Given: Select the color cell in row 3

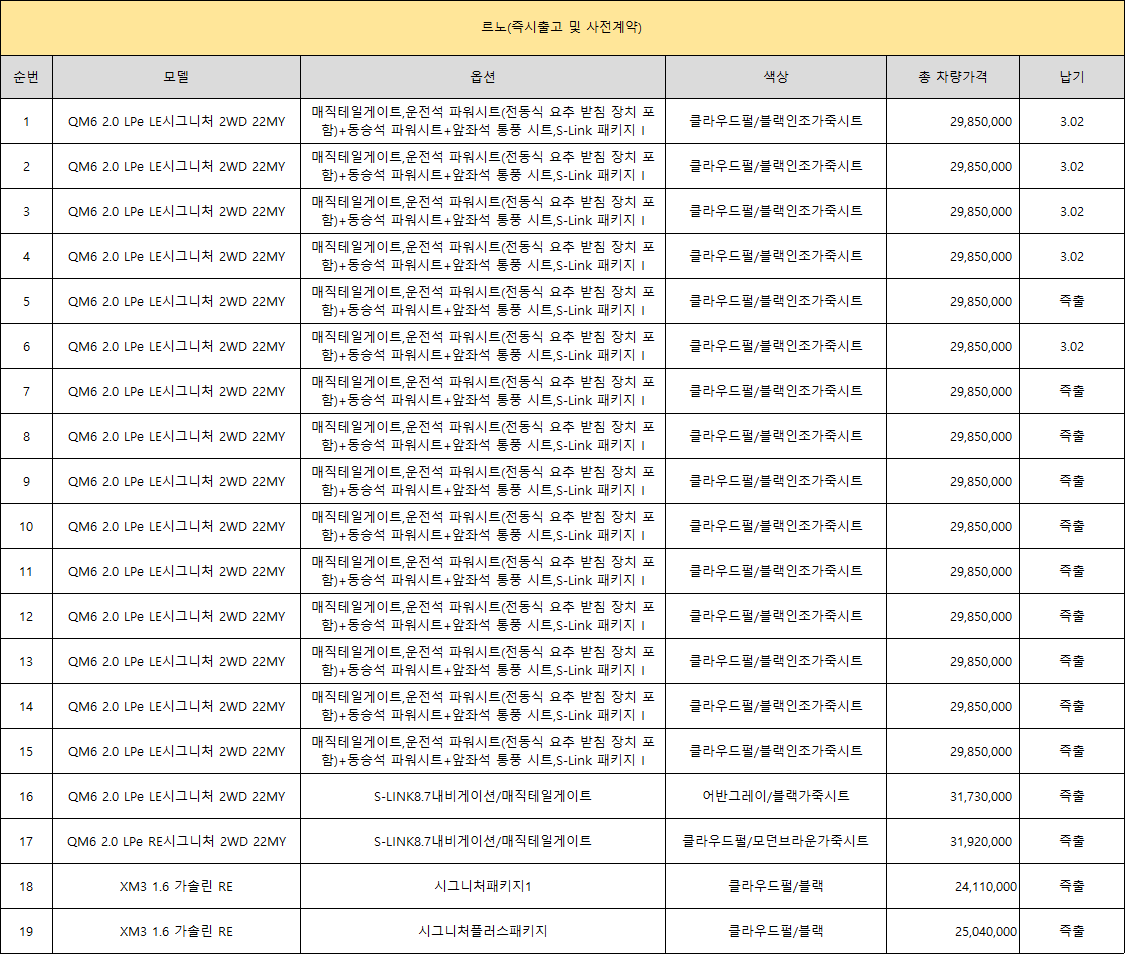Looking at the screenshot, I should [776, 212].
